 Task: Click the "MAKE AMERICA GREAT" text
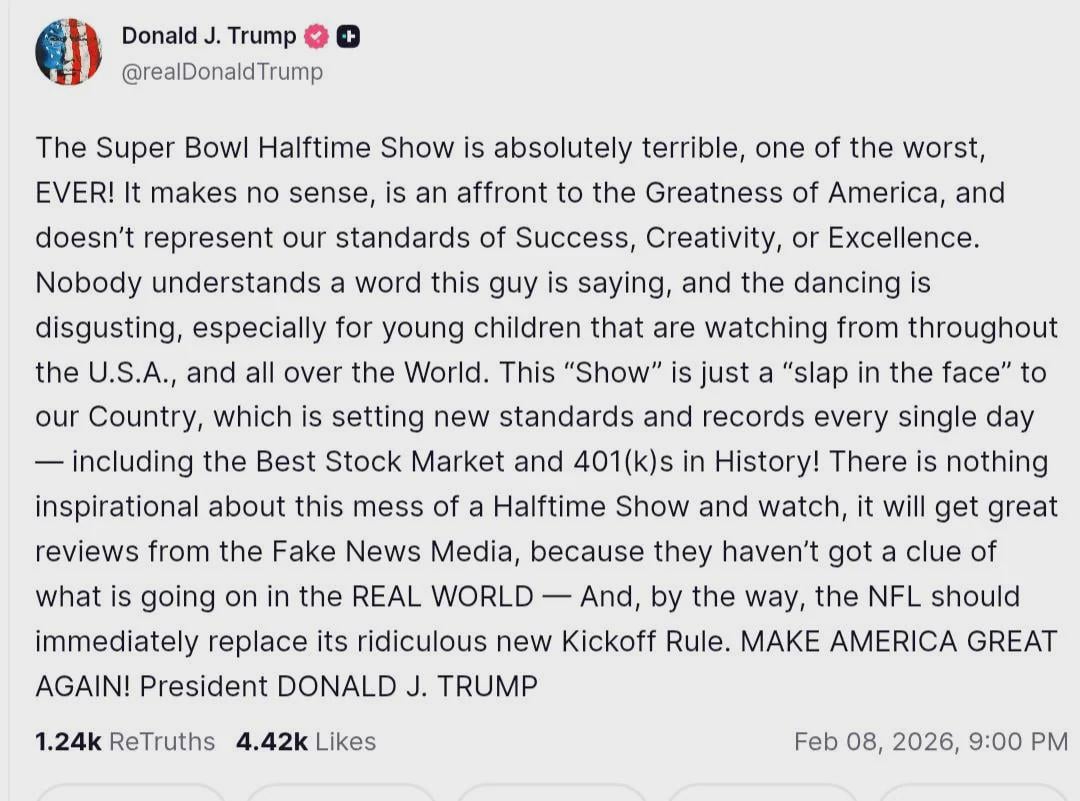pos(898,641)
